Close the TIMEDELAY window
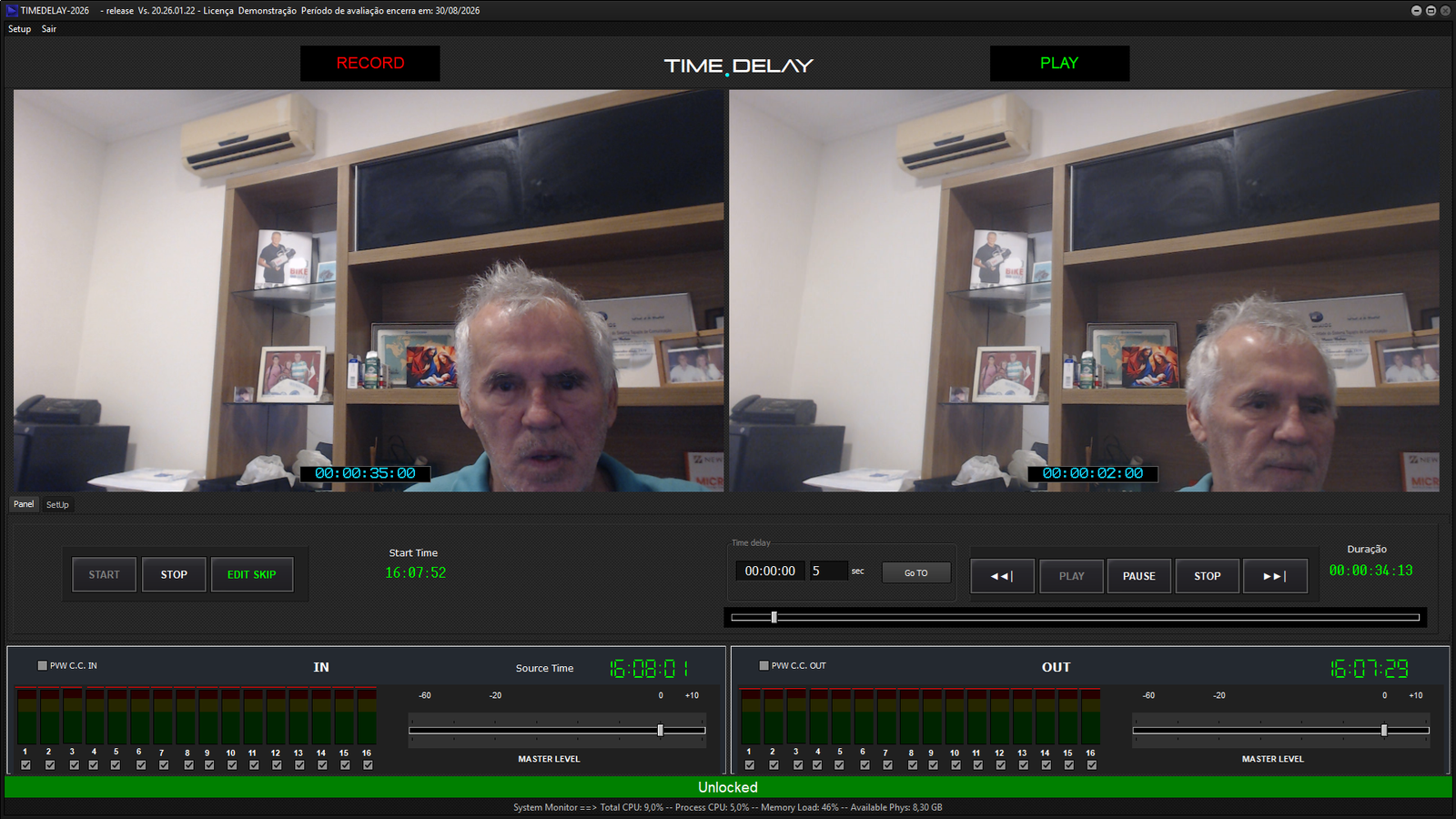This screenshot has width=1456, height=819. click(x=1445, y=11)
